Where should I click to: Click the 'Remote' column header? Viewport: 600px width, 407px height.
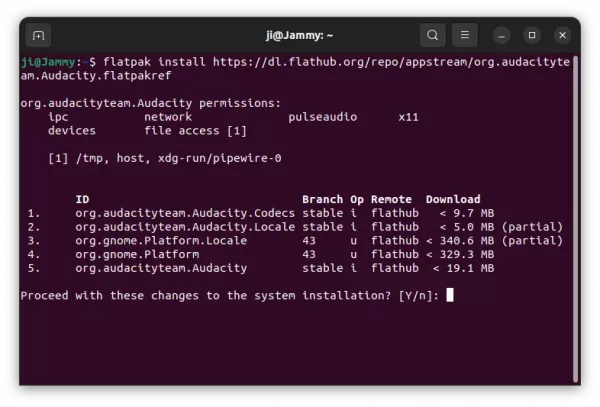tap(391, 199)
